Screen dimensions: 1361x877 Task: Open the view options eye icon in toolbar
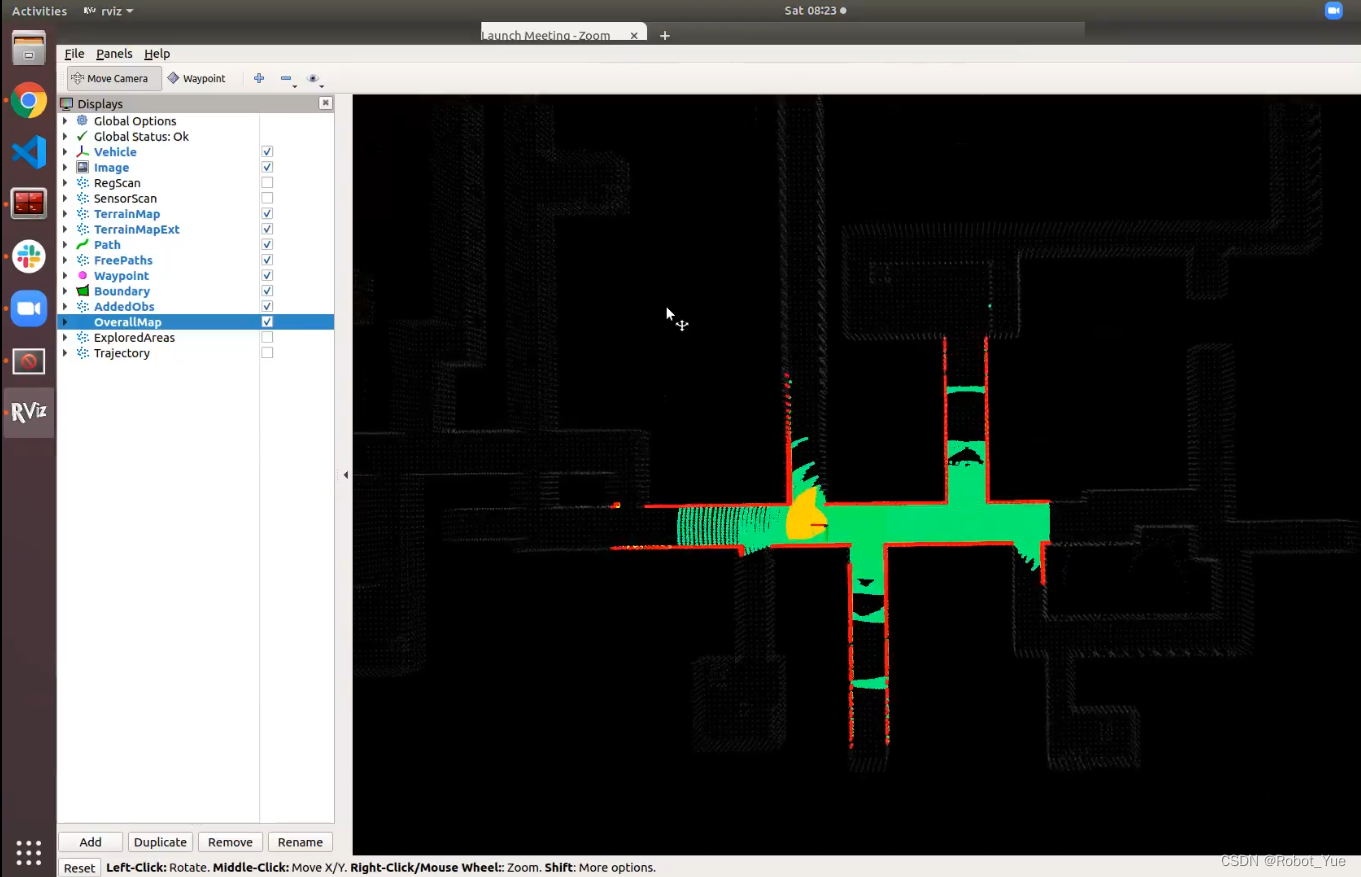pyautogui.click(x=313, y=78)
